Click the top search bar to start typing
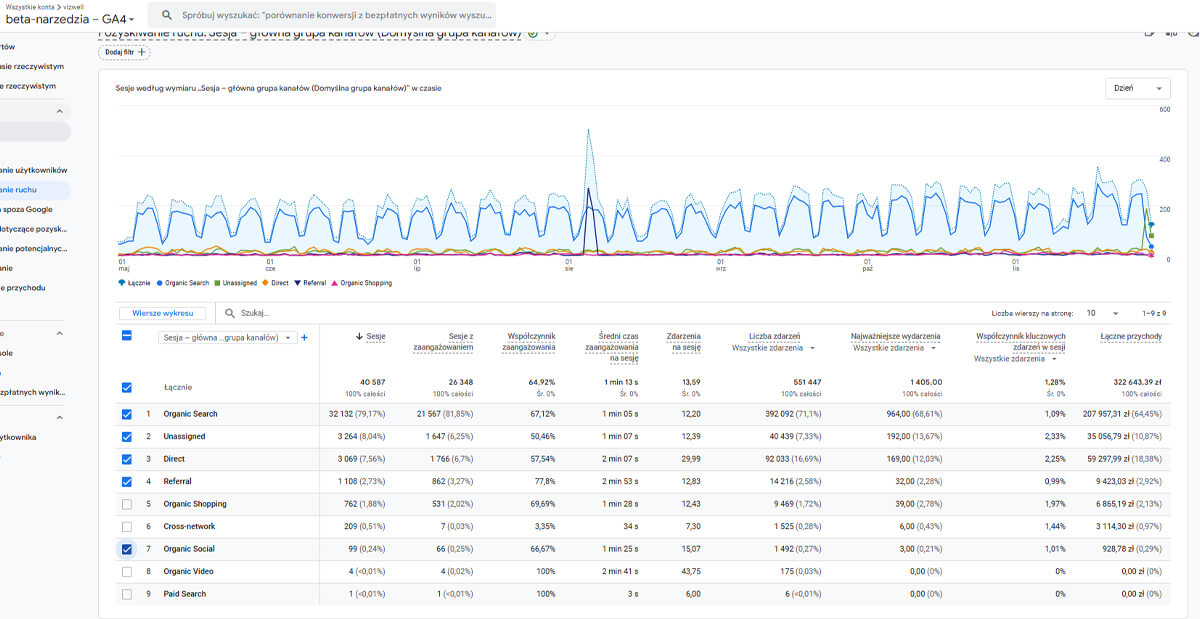This screenshot has height=619, width=1200. click(330, 15)
